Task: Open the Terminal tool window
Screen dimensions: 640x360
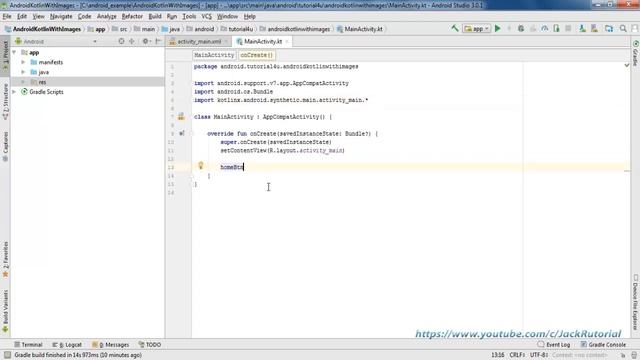Action: click(28, 344)
